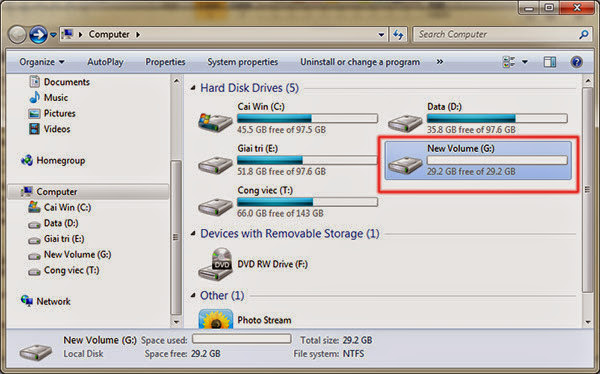This screenshot has height=374, width=600.
Task: Open the recent pages dropdown arrow
Action: [x=53, y=35]
